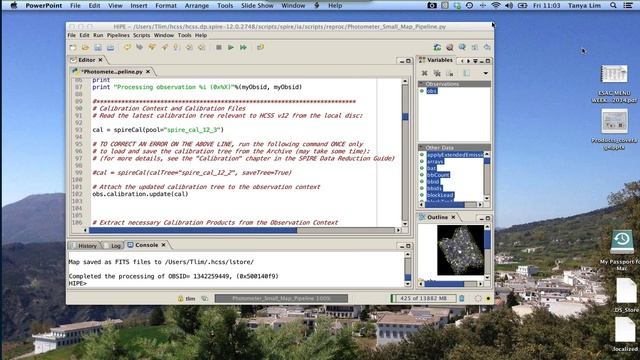The width and height of the screenshot is (640, 360).
Task: Click the editor vertical scrollbar
Action: (x=405, y=152)
